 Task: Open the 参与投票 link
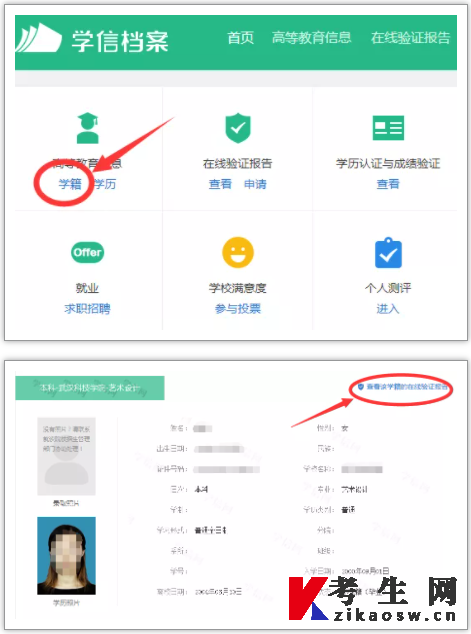(x=238, y=309)
